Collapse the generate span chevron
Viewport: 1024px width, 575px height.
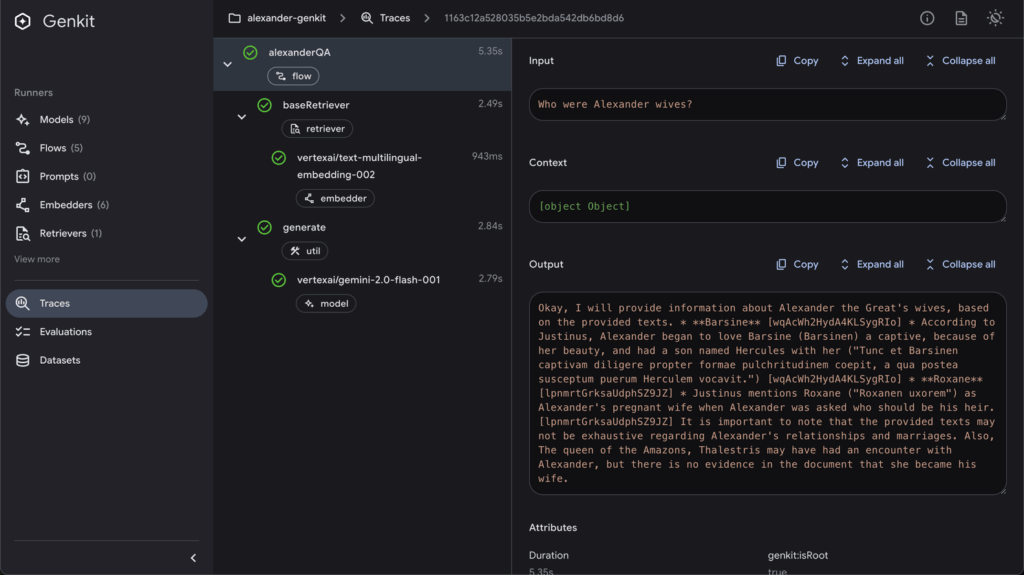click(x=241, y=239)
